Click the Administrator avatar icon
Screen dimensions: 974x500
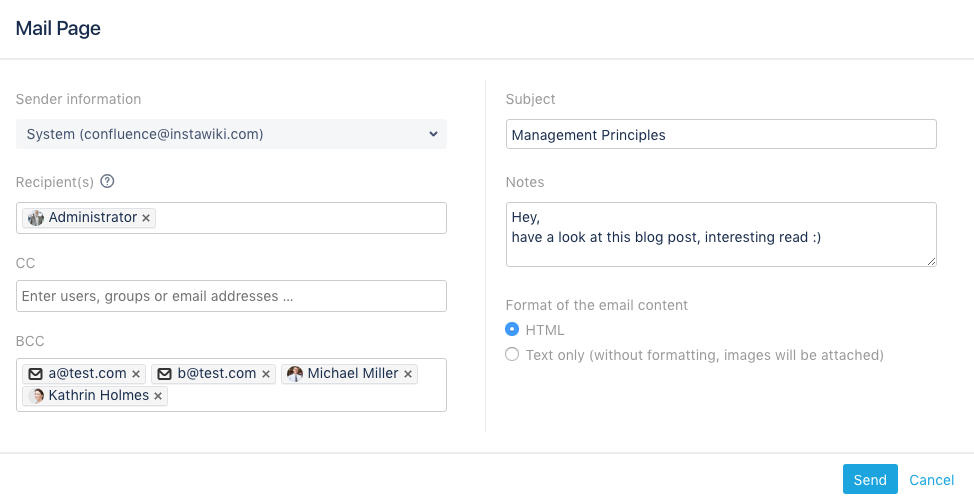[x=36, y=217]
